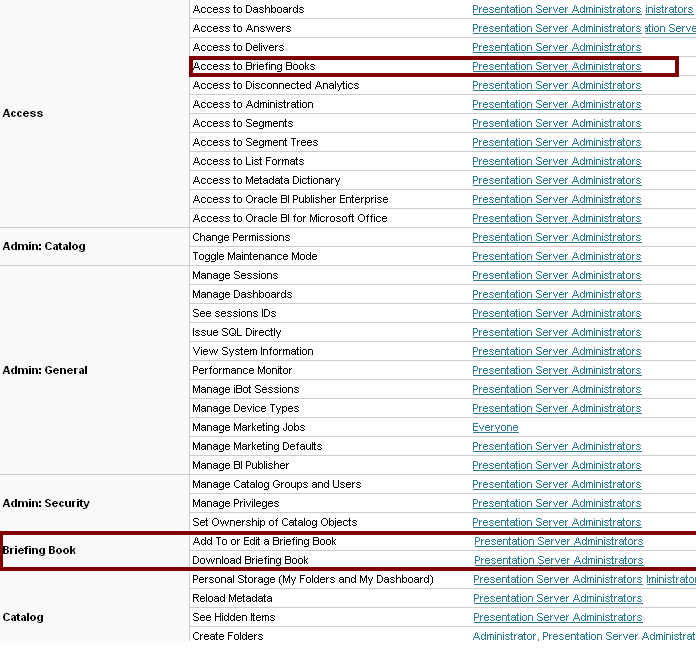Open permissions link for Manage Catalog Groups and Users

pos(557,485)
